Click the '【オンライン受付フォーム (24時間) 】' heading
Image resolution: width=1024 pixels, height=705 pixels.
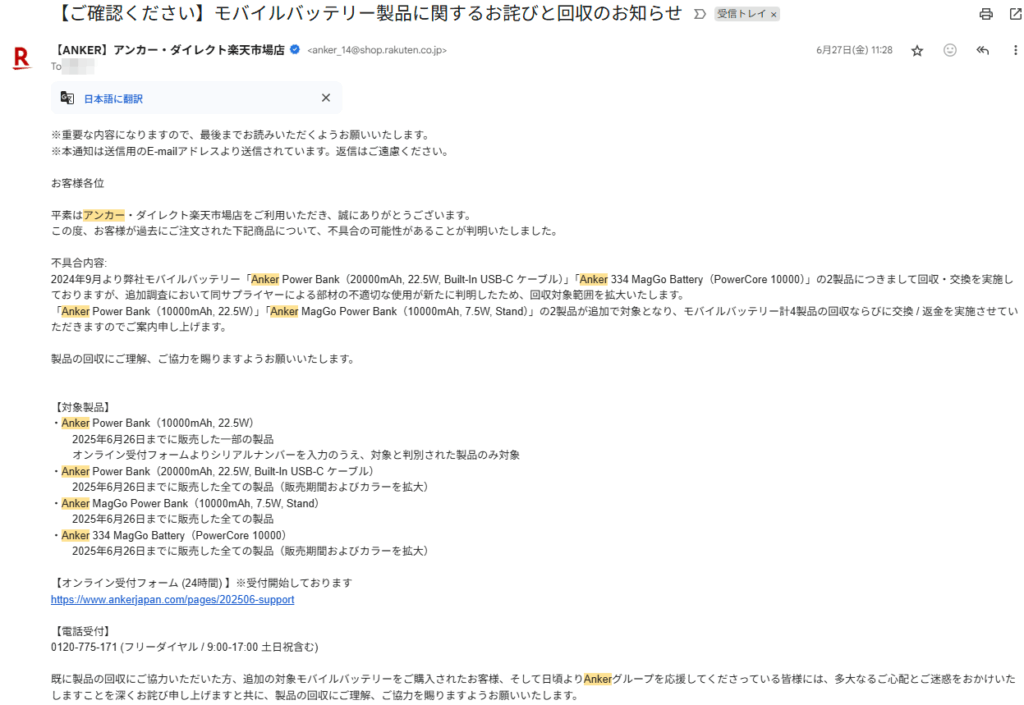click(x=141, y=583)
